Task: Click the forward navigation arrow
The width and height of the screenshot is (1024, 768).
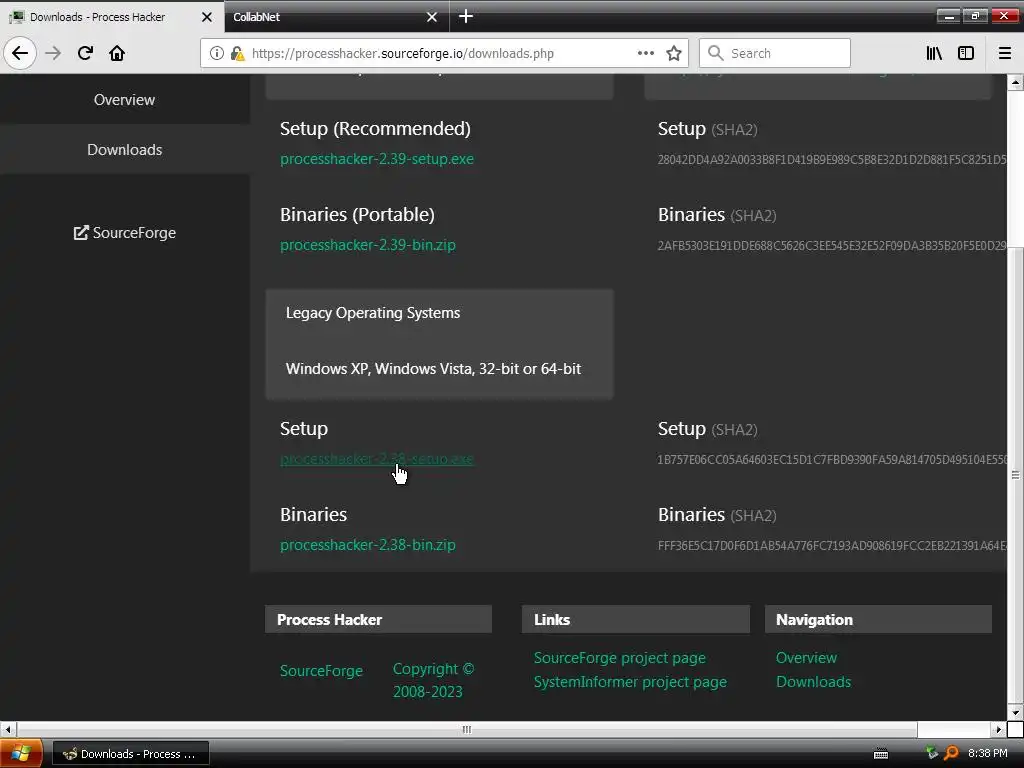Action: click(53, 53)
